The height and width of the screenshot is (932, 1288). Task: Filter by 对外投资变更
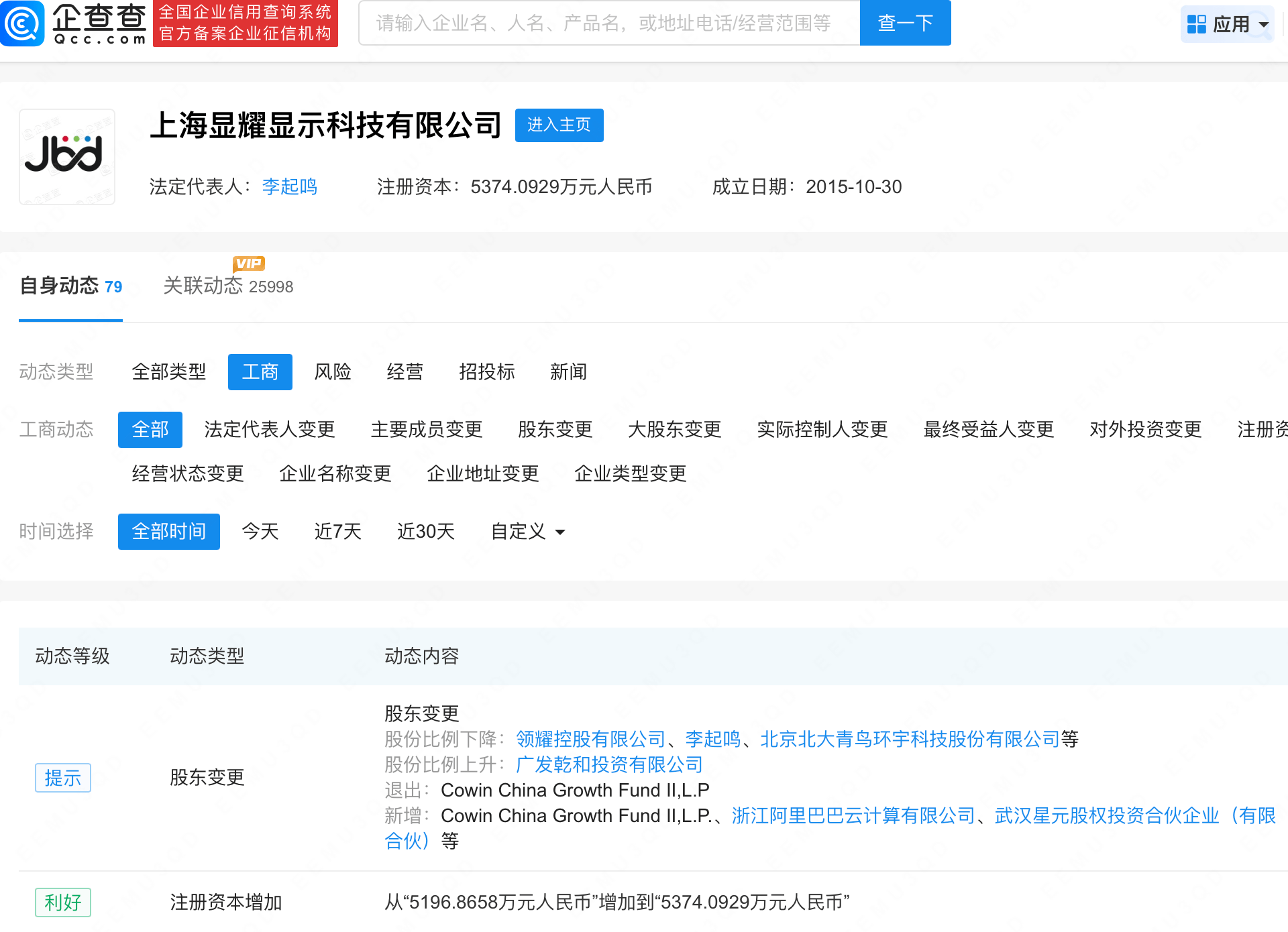(1145, 429)
